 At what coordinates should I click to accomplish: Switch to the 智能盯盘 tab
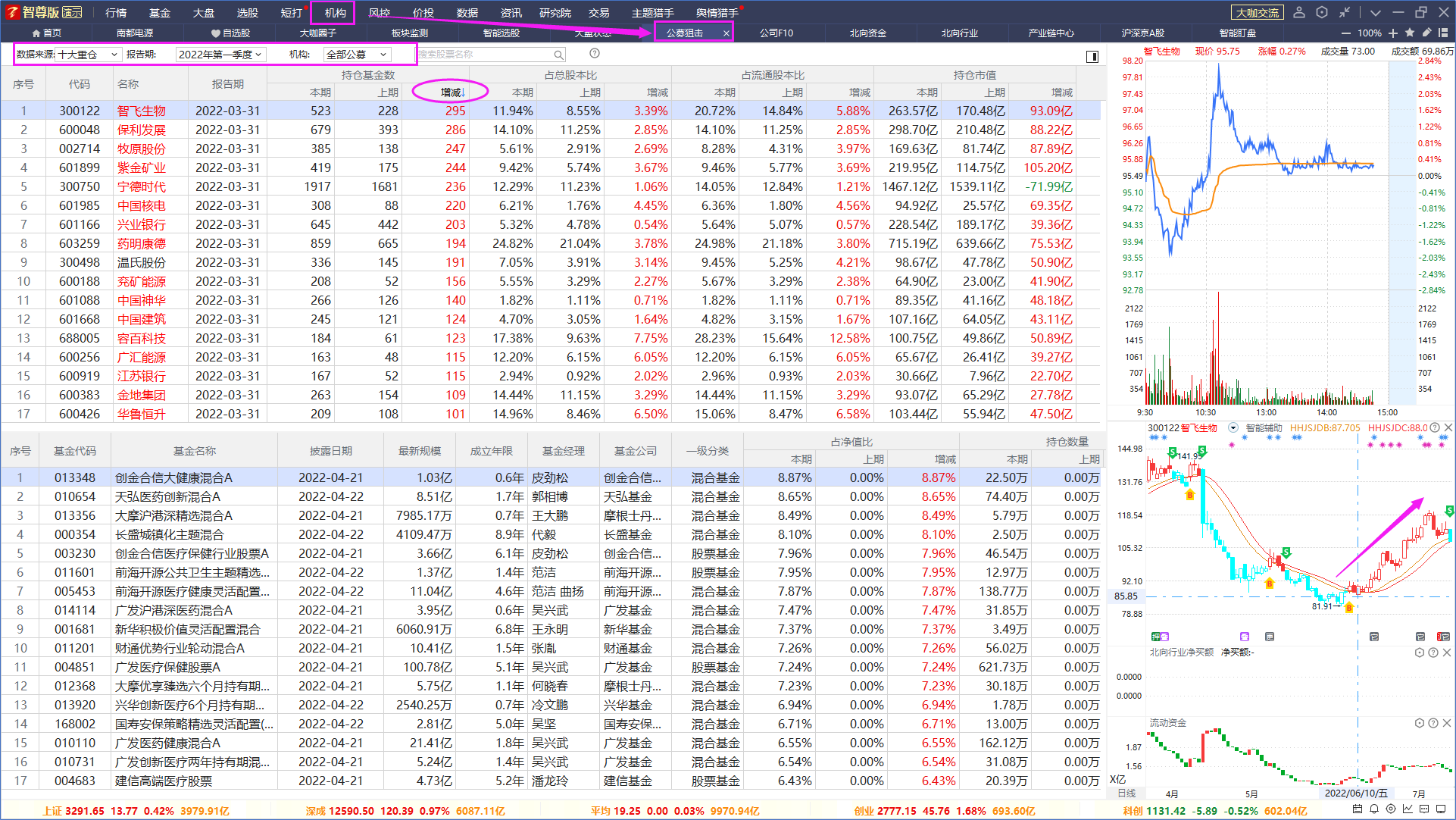click(x=1238, y=33)
